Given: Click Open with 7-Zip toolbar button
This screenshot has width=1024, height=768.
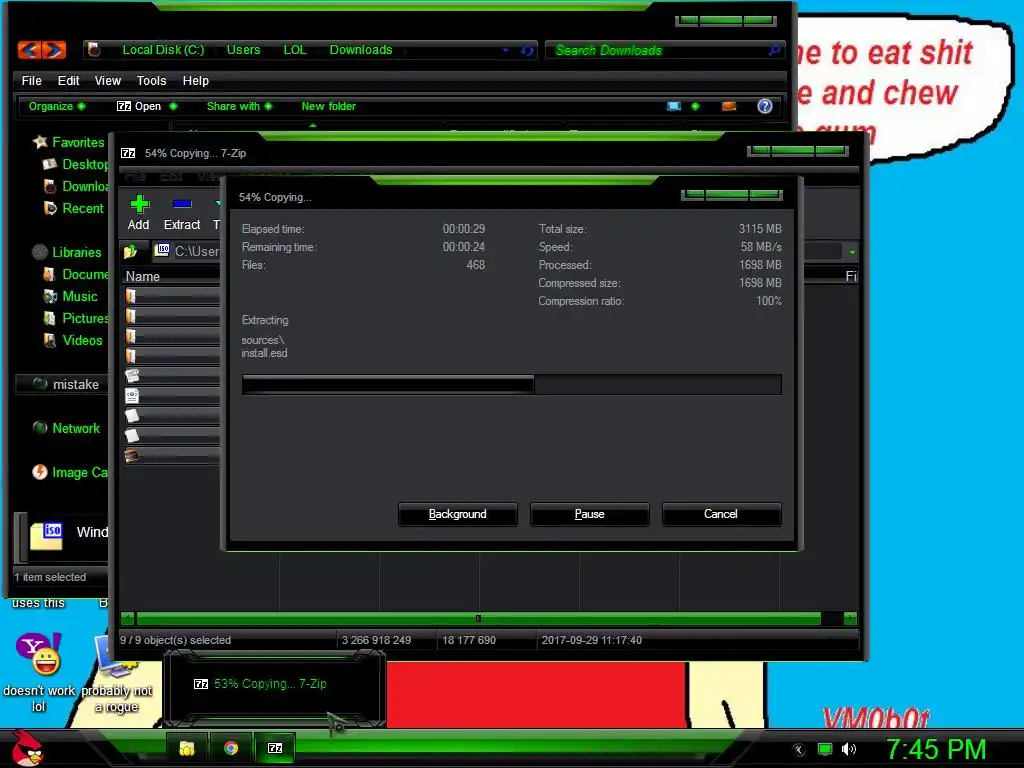Looking at the screenshot, I should (x=138, y=106).
